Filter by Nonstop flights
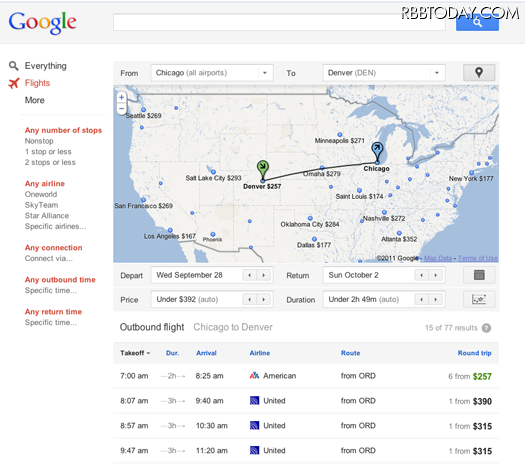 (39, 141)
